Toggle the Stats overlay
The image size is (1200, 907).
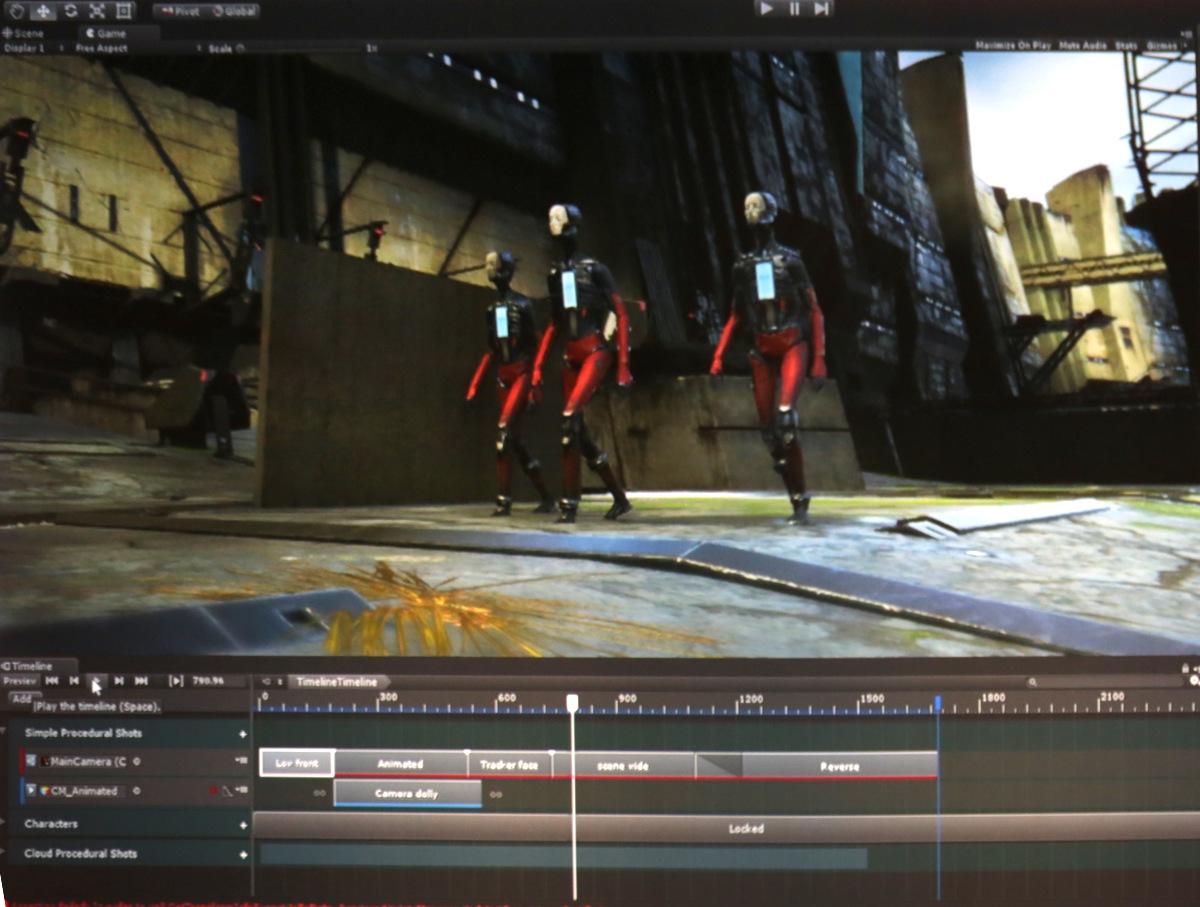coord(1127,46)
